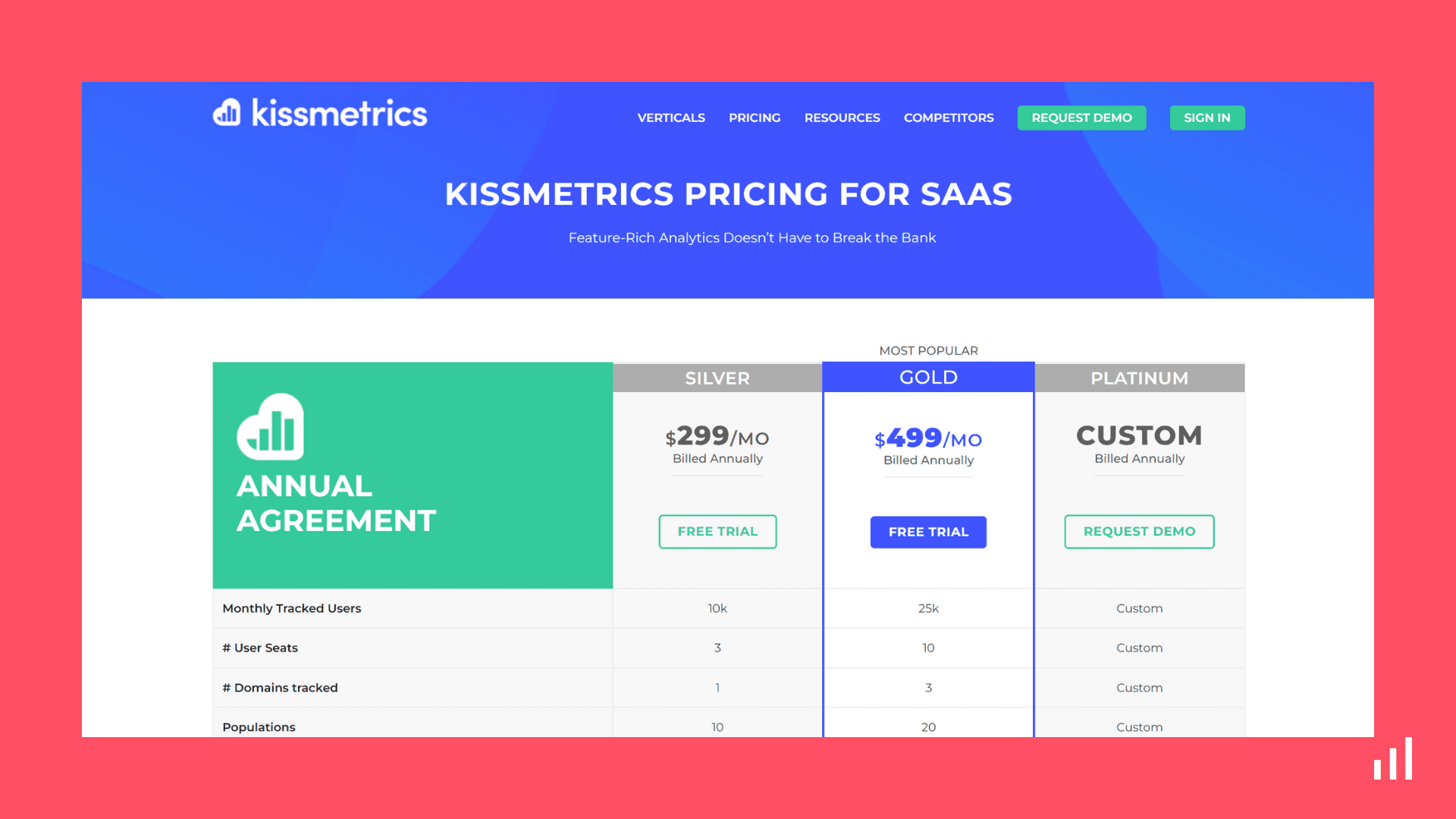Click the Monthly Tracked Users row label
The image size is (1456, 819).
[292, 608]
